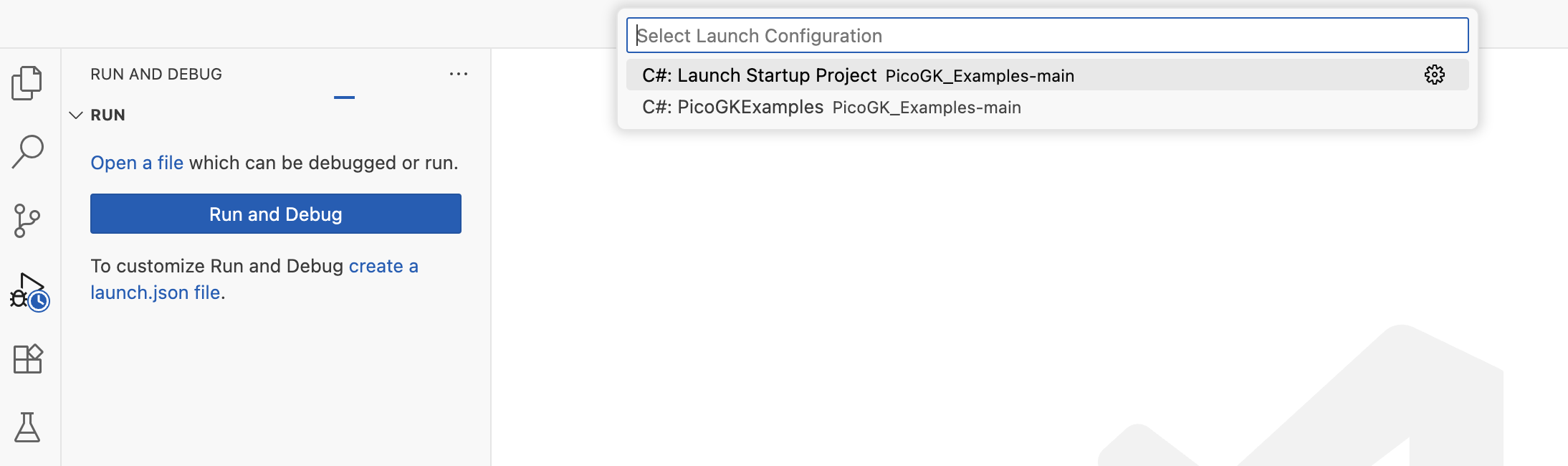This screenshot has height=466, width=1568.
Task: Click the PicoGK_Examples-main label on second option
Action: [927, 108]
